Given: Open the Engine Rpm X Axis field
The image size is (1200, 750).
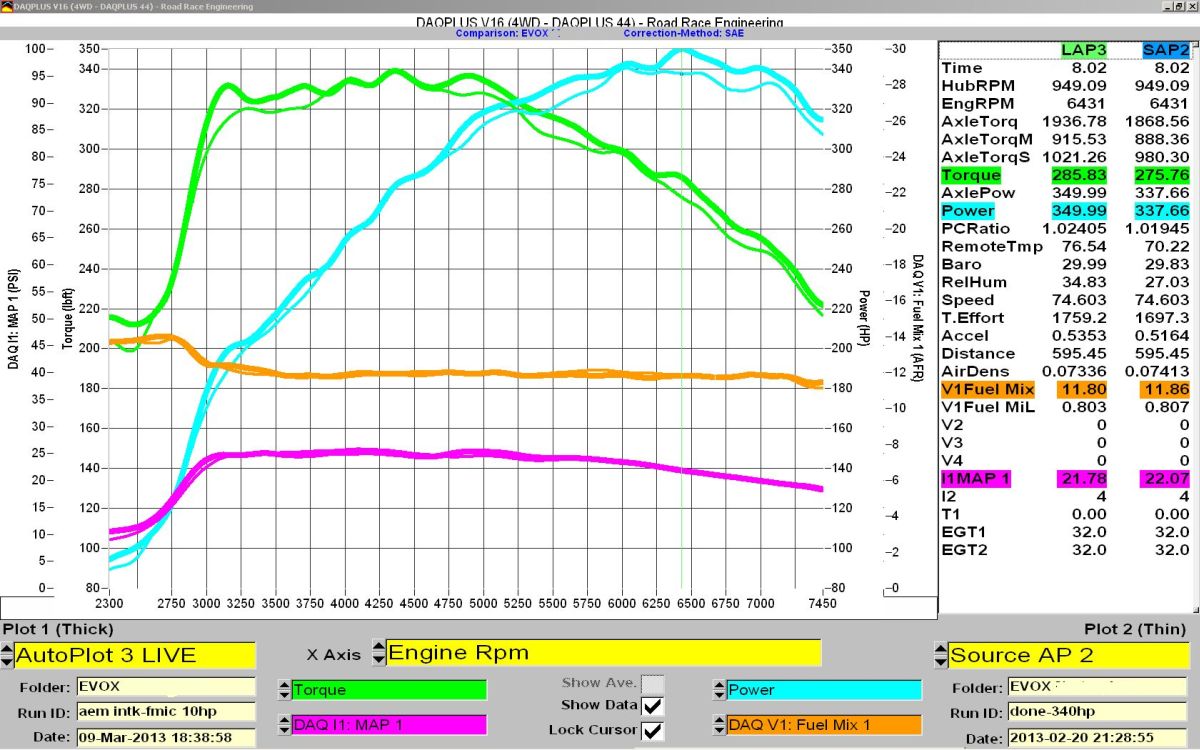Looking at the screenshot, I should [603, 653].
